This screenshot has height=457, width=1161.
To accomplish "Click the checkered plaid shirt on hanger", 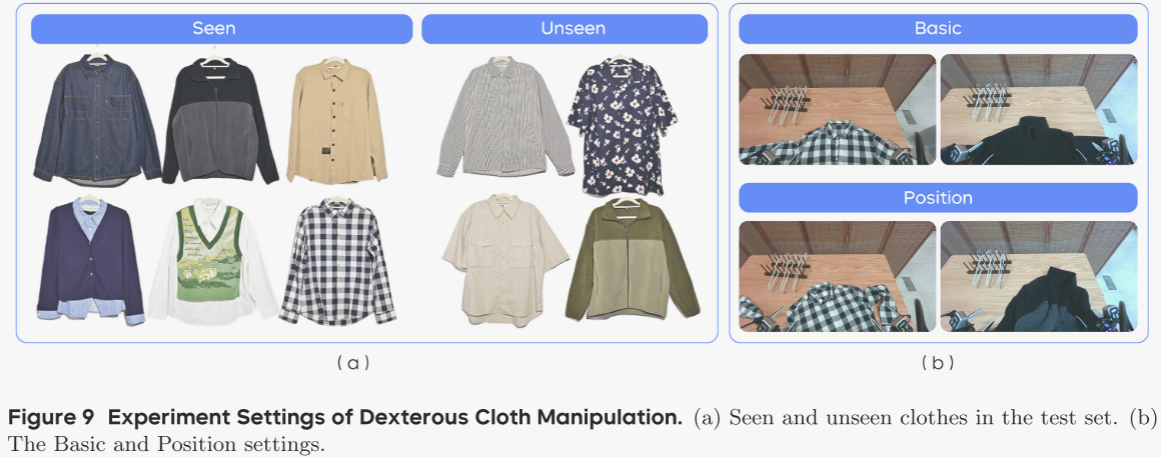I will (x=337, y=261).
